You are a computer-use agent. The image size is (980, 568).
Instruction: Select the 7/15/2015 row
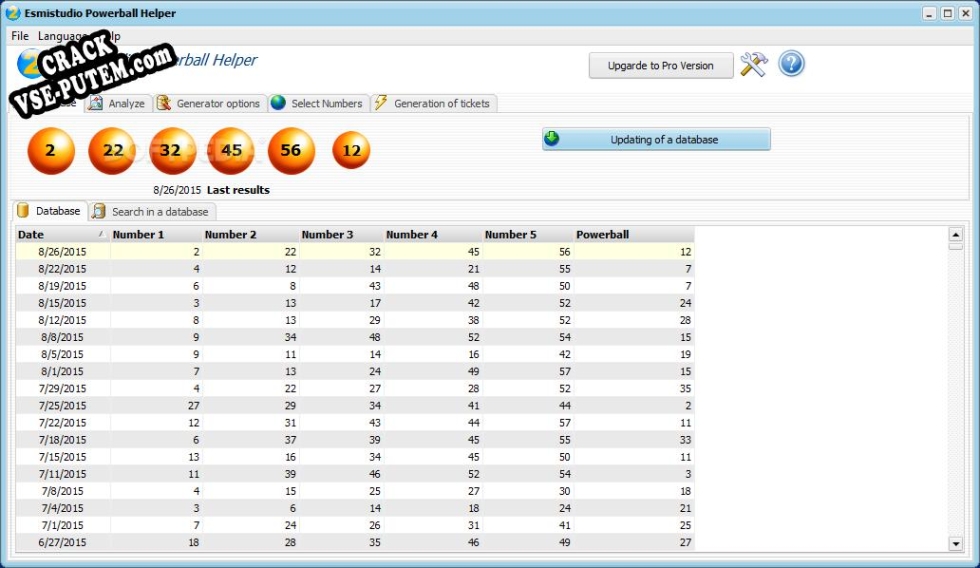click(354, 456)
